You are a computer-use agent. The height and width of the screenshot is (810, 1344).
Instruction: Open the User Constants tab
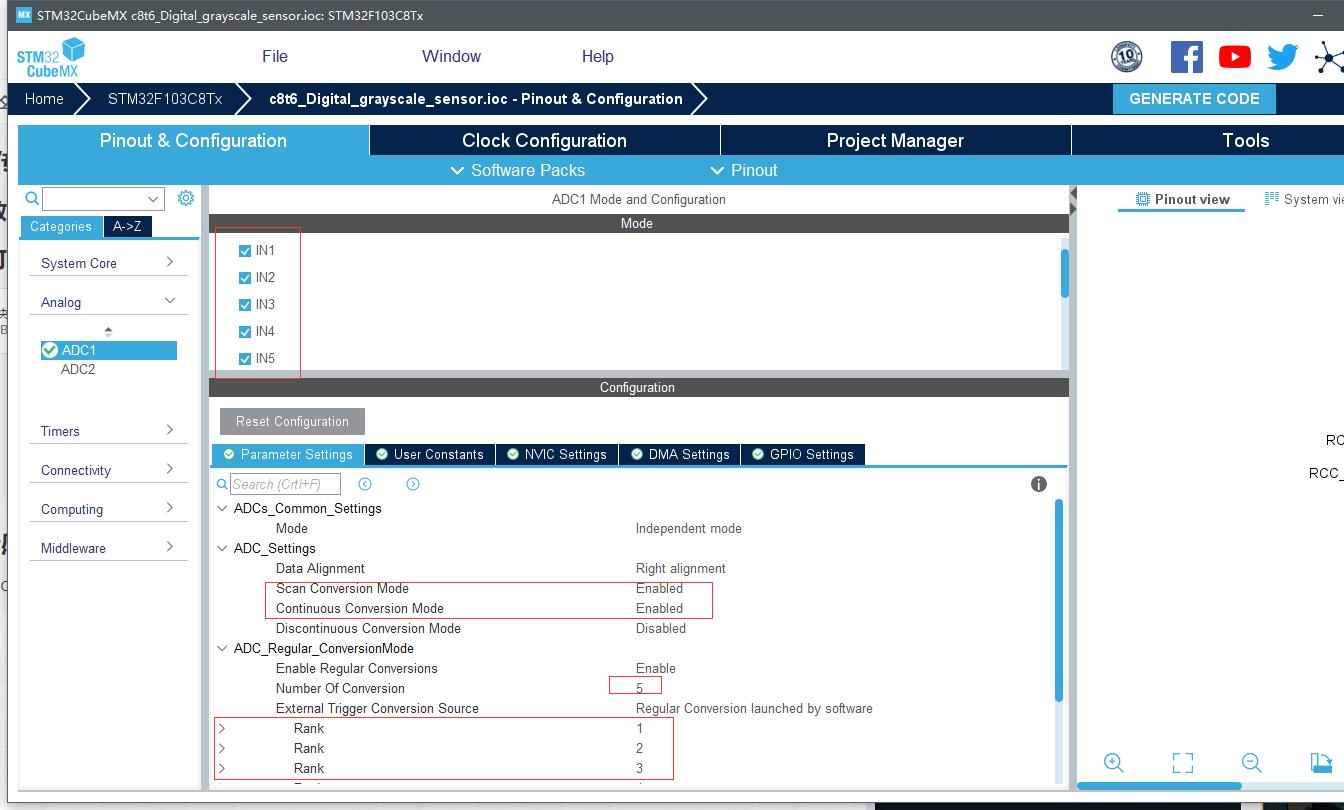(428, 454)
